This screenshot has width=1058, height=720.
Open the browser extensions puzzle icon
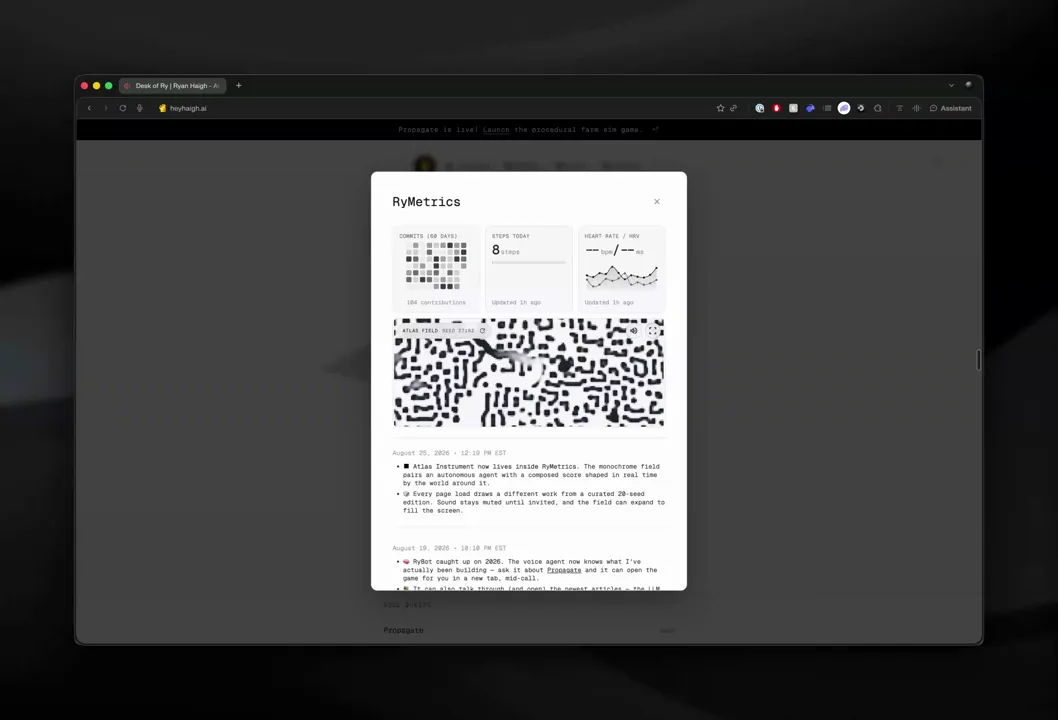[x=878, y=108]
